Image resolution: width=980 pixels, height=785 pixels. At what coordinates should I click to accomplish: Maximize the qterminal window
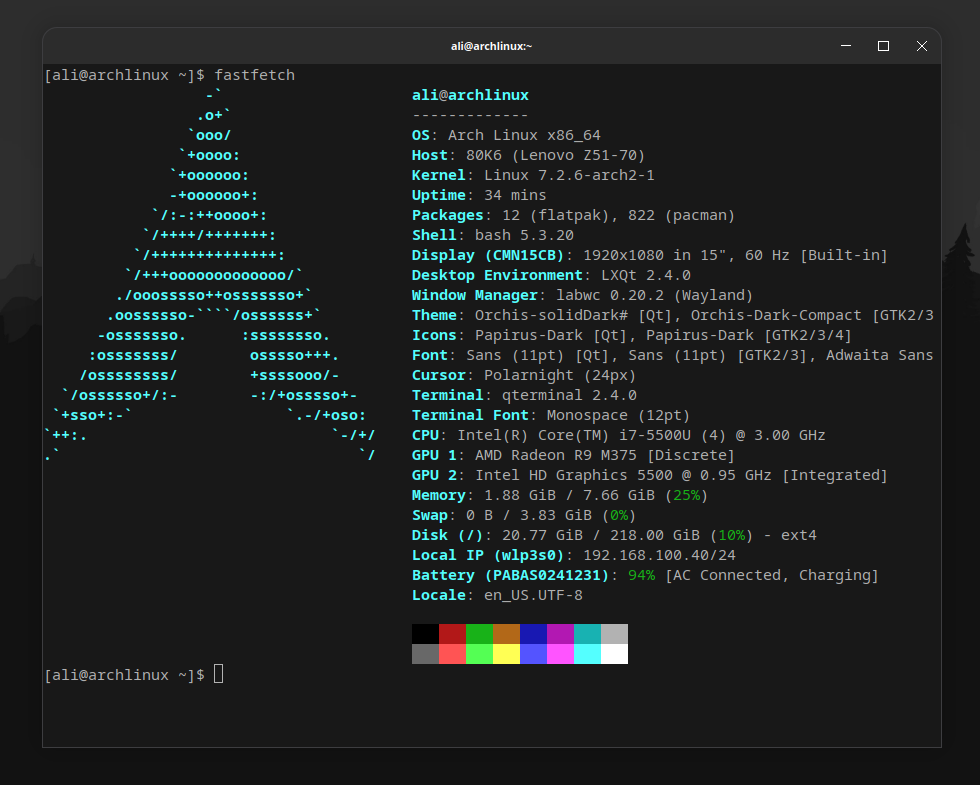point(883,46)
